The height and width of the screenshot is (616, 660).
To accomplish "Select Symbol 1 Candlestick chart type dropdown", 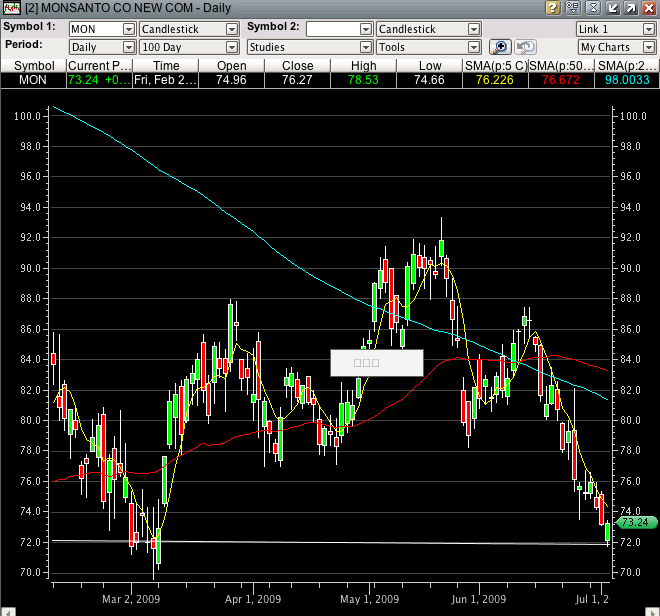I will point(189,30).
